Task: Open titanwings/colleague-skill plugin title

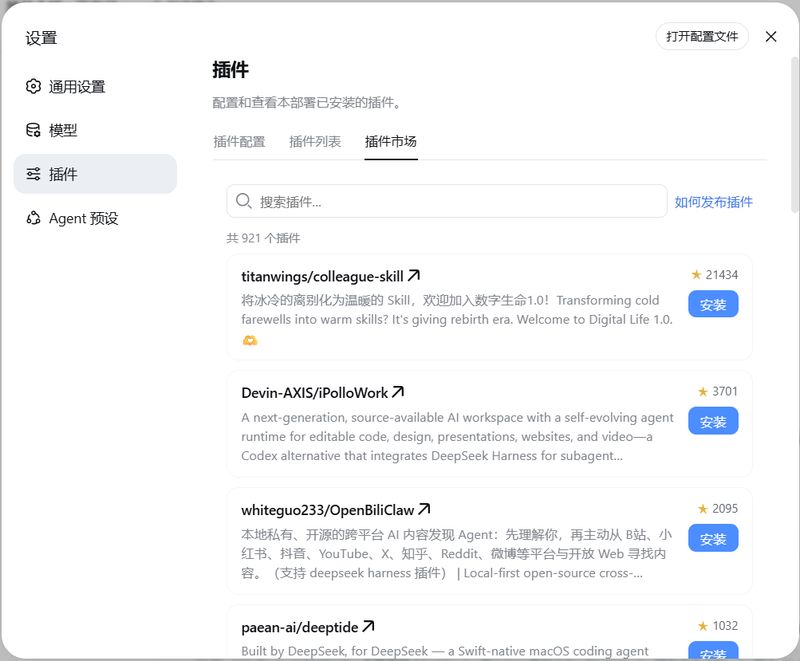Action: [322, 276]
